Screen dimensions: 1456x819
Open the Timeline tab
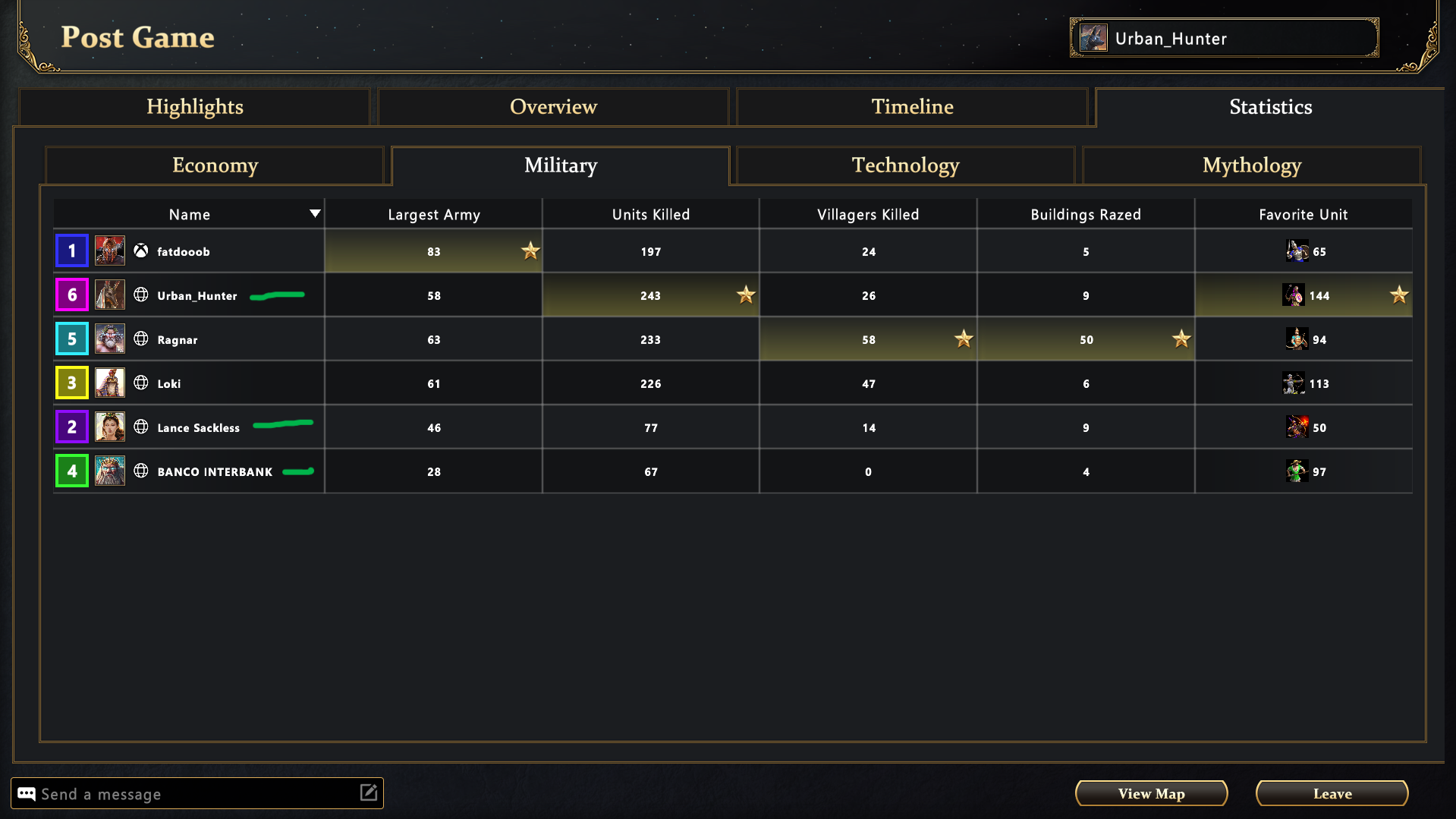click(911, 107)
